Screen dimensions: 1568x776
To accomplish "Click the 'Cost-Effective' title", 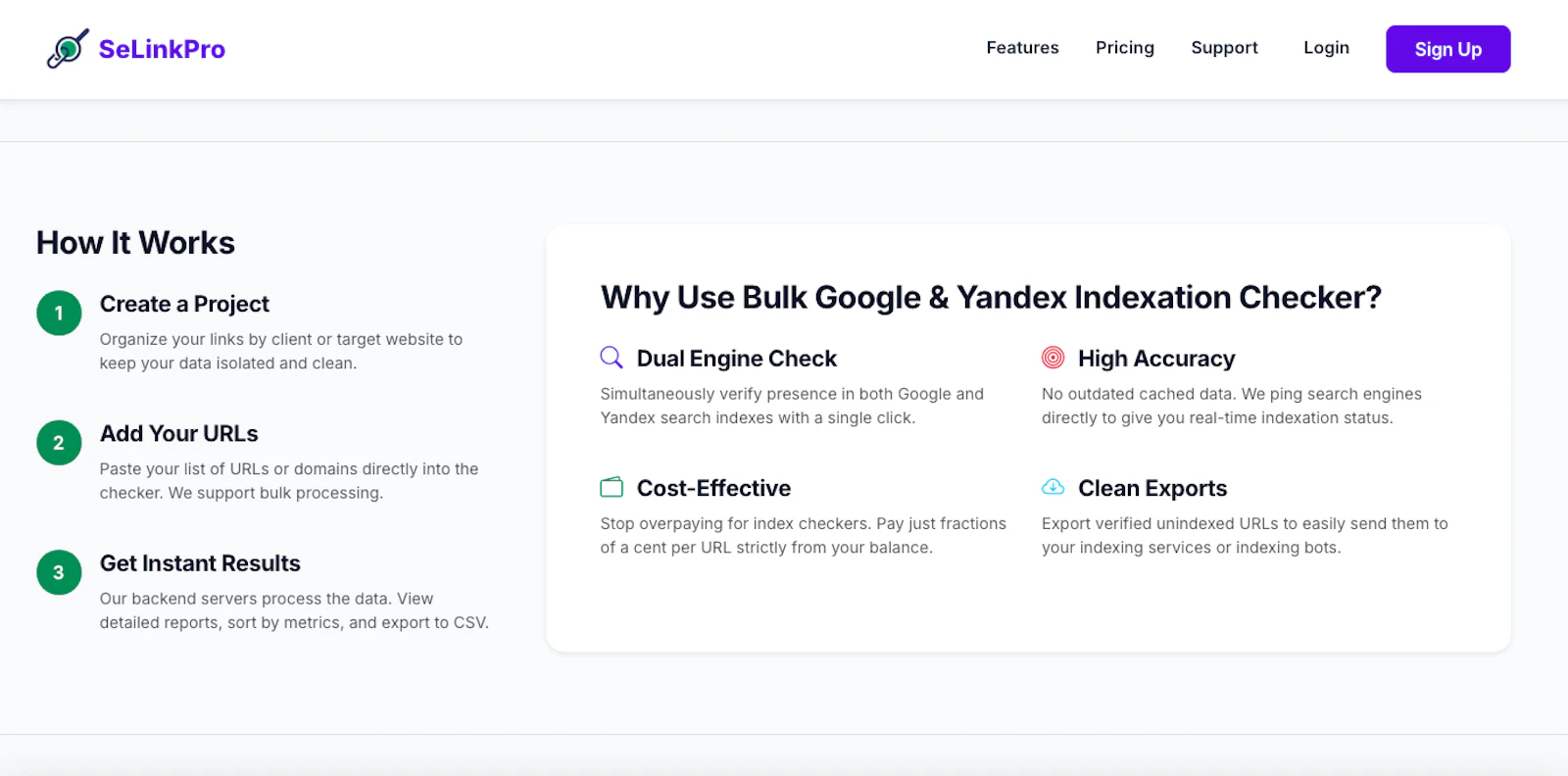I will point(713,488).
